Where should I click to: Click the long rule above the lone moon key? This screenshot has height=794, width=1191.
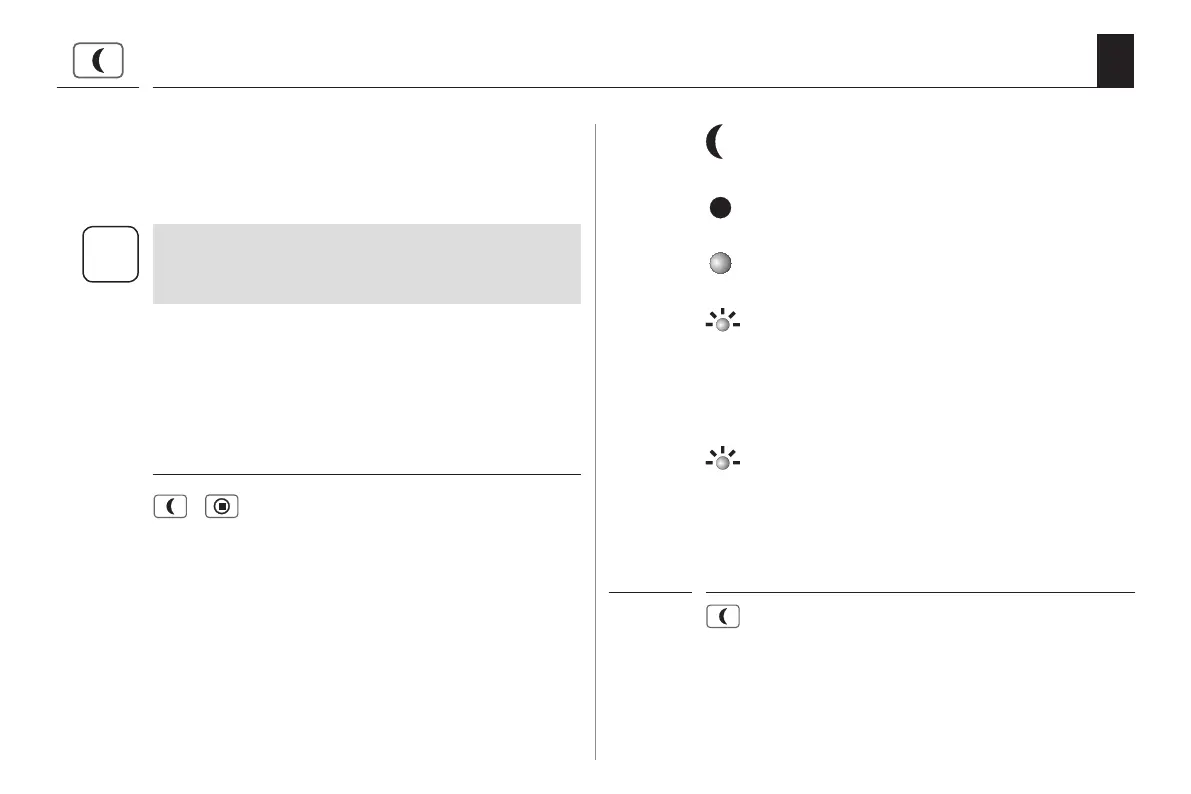click(x=920, y=592)
